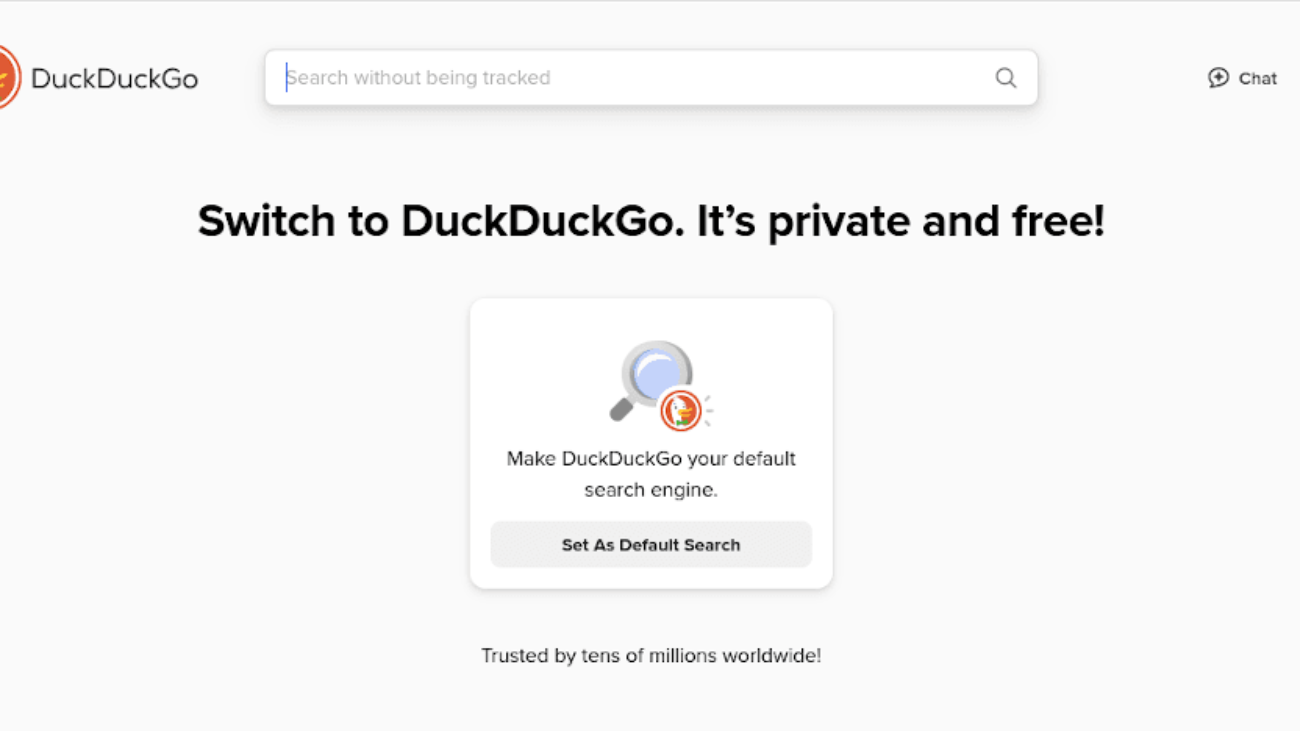This screenshot has height=731, width=1300.
Task: Click the headline about switching to DuckDuckGo
Action: (x=651, y=220)
